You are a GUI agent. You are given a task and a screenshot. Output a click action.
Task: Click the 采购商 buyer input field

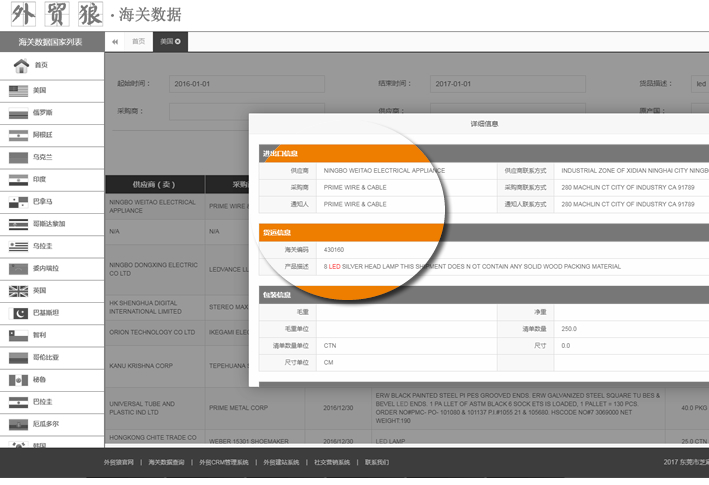(x=246, y=111)
